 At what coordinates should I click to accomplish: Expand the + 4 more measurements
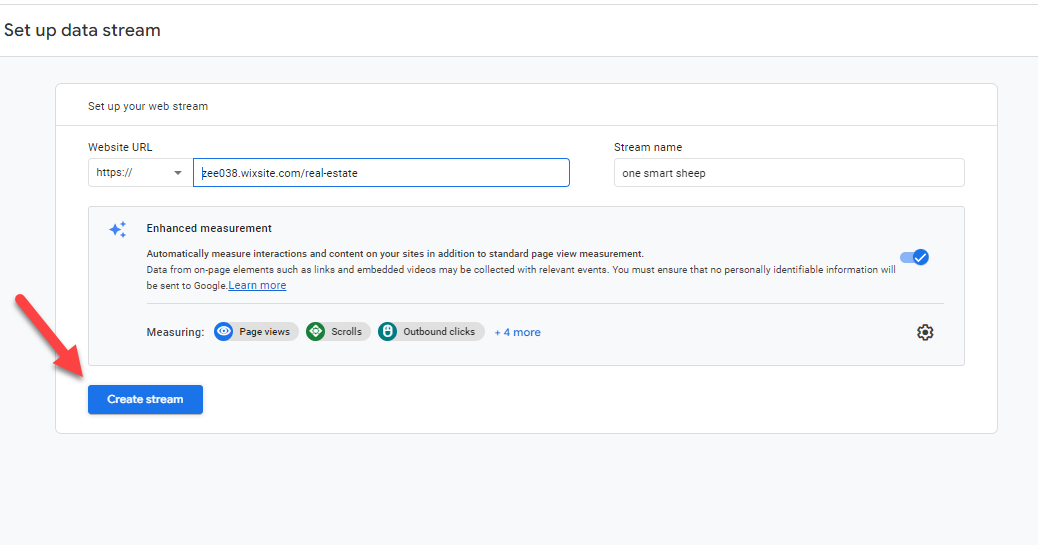click(x=517, y=332)
